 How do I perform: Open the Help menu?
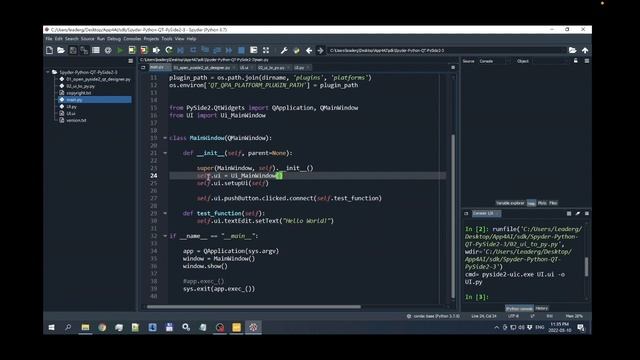point(191,39)
